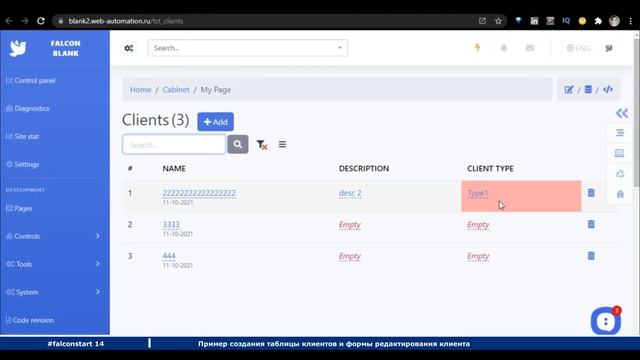Viewport: 640px width, 360px height.
Task: Expand the System sidebar section
Action: (x=53, y=292)
